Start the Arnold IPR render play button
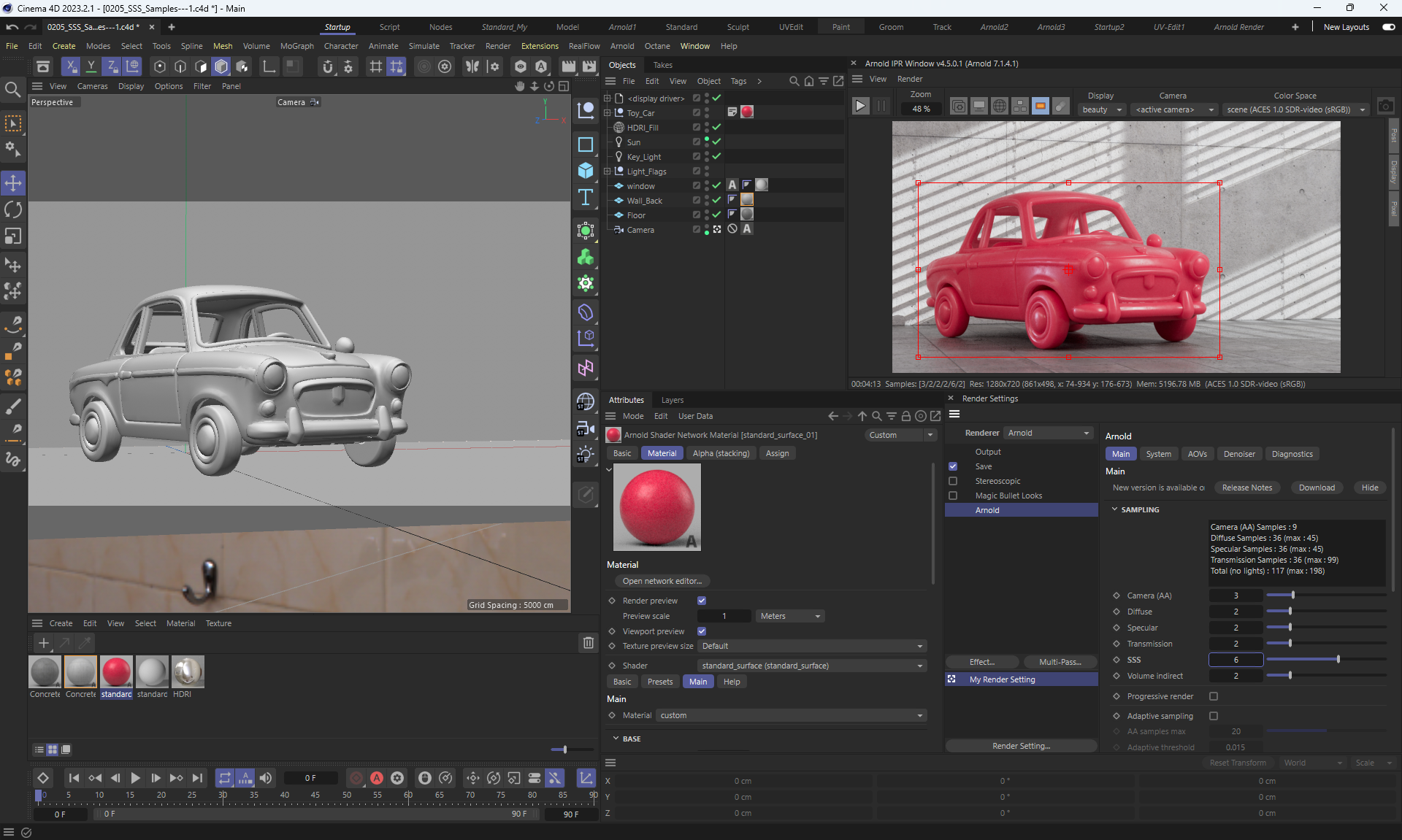Screen dimensions: 1402x840 click(x=860, y=107)
